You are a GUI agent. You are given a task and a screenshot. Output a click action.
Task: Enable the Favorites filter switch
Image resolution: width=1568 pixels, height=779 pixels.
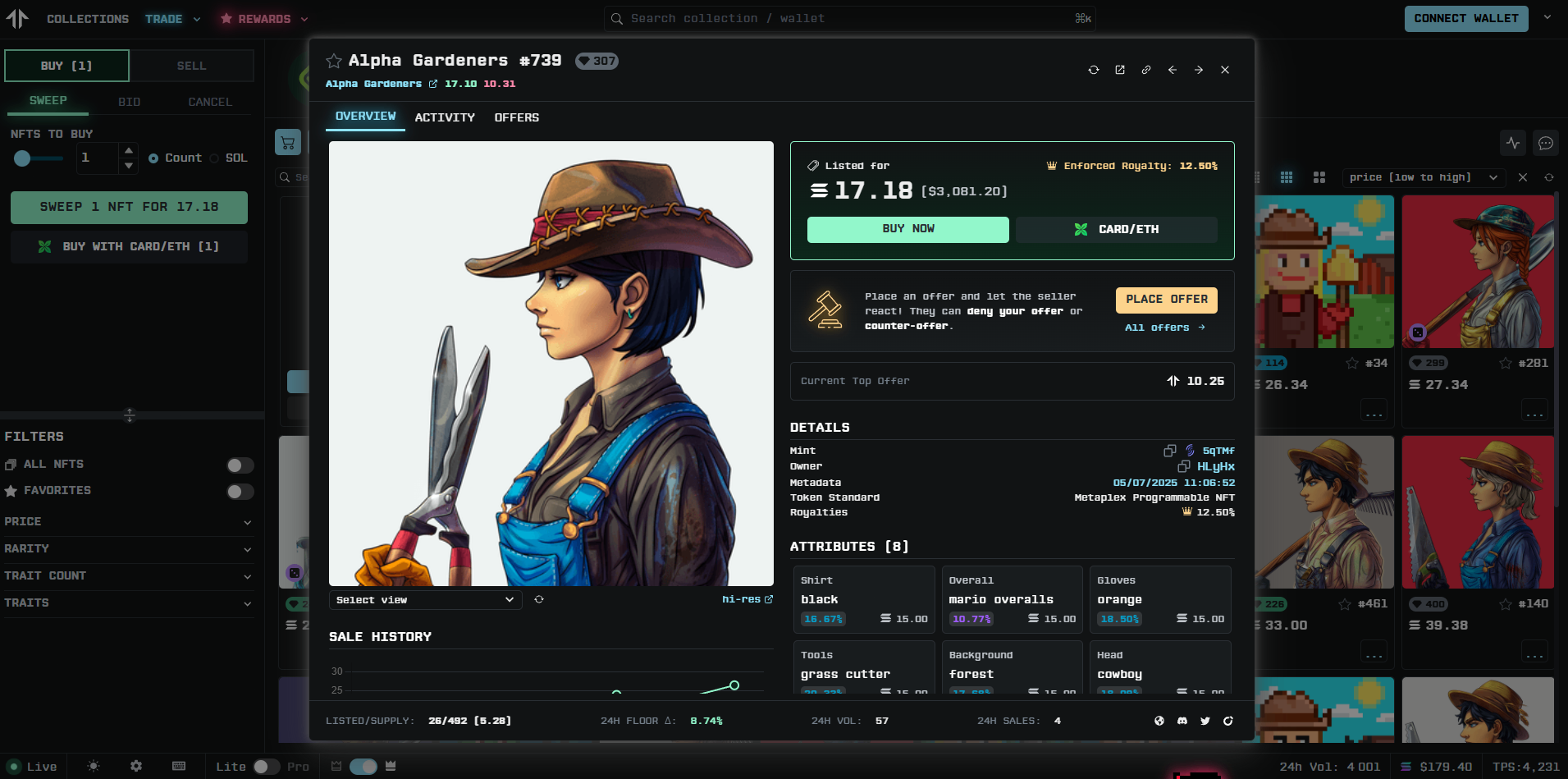240,492
